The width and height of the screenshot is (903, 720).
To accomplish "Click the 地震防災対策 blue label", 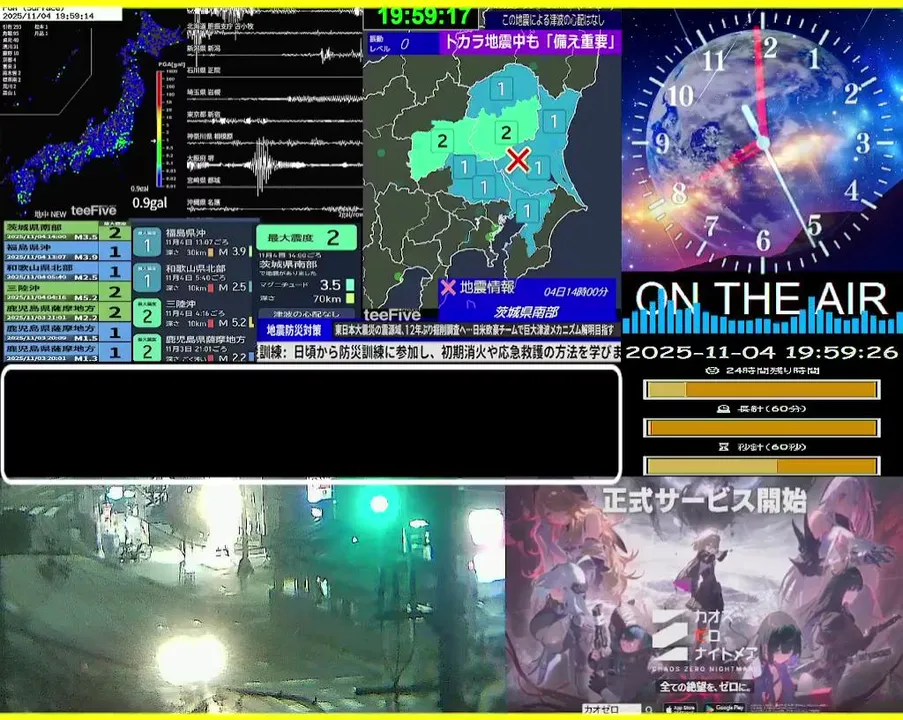I will point(294,331).
